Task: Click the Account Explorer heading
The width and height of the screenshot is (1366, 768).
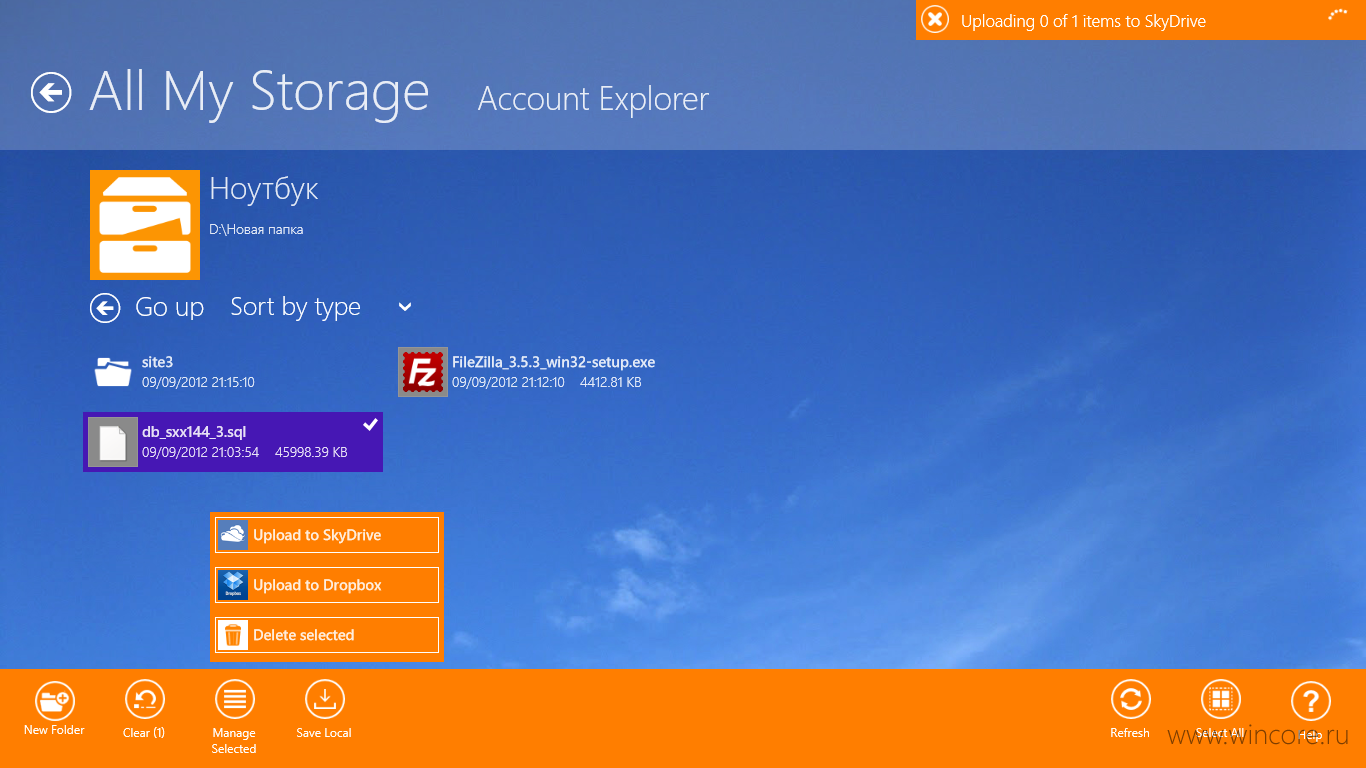Action: (x=593, y=99)
